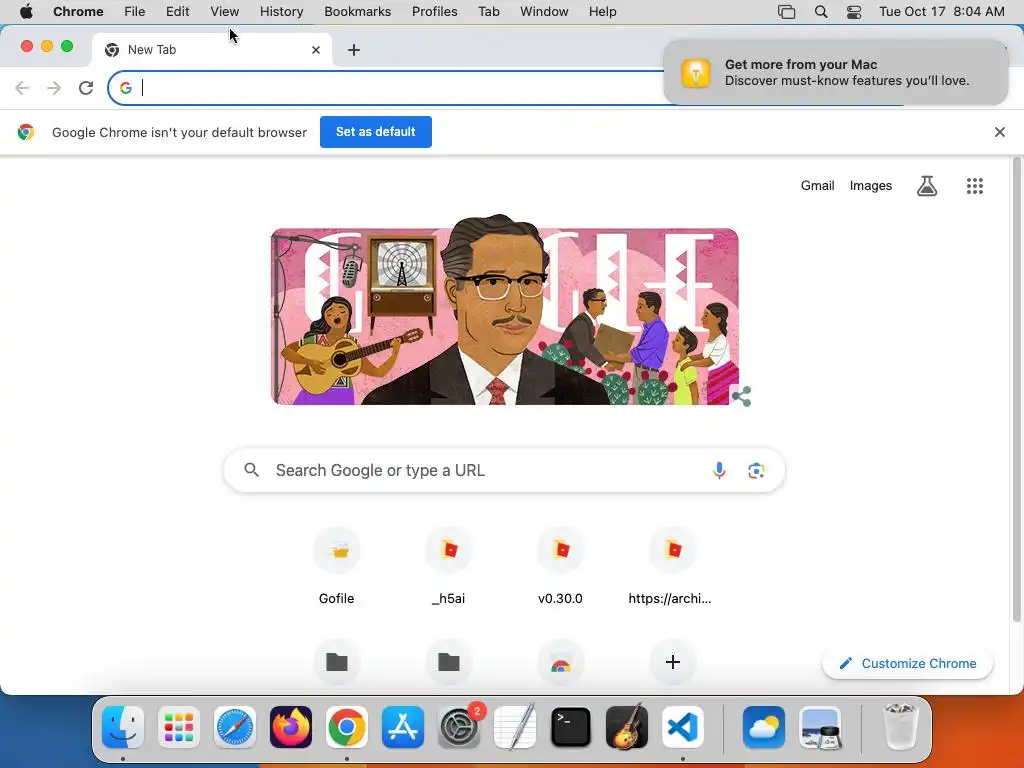
Task: Open the Window menu
Action: coord(544,12)
